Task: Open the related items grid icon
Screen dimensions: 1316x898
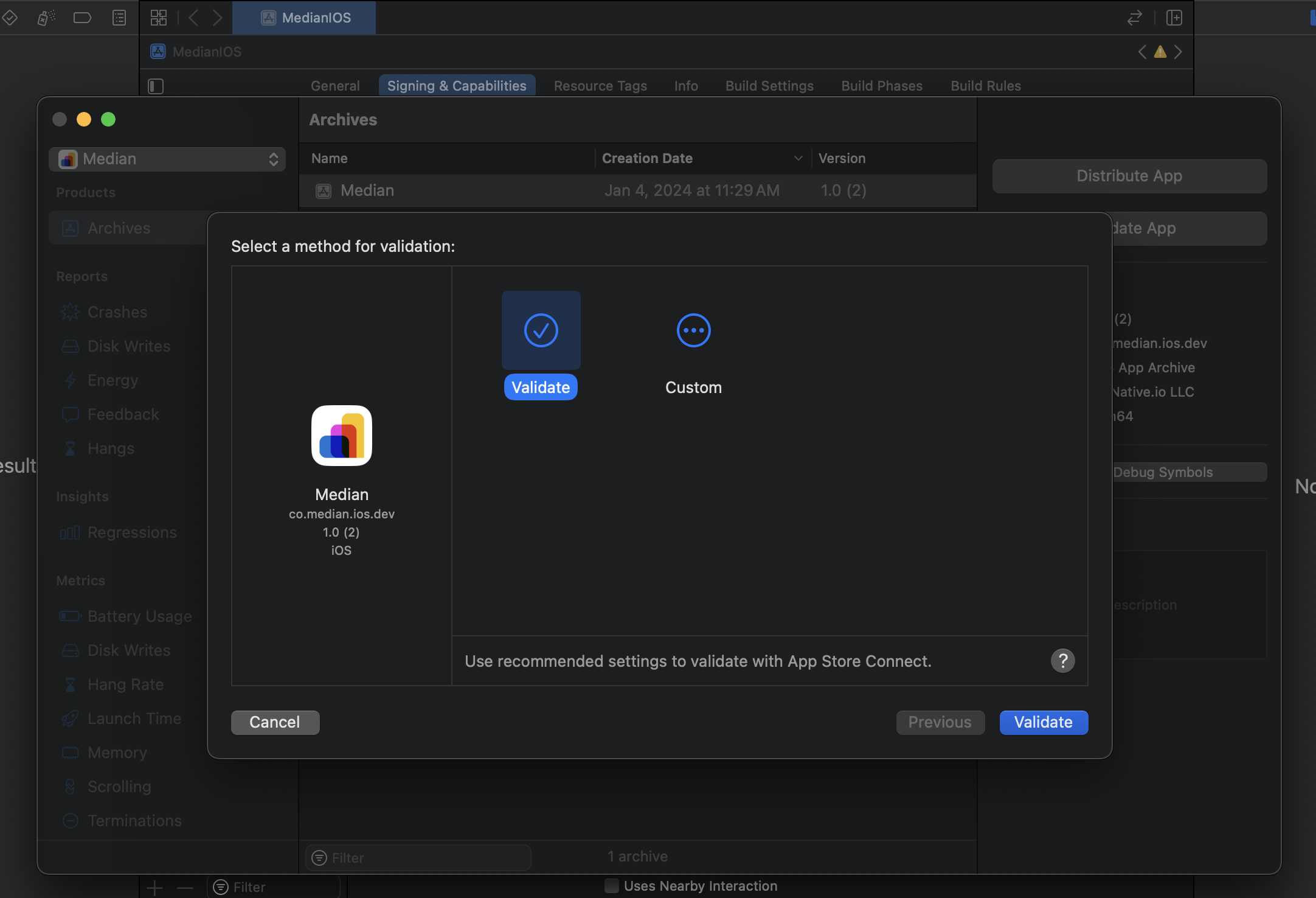Action: click(158, 18)
